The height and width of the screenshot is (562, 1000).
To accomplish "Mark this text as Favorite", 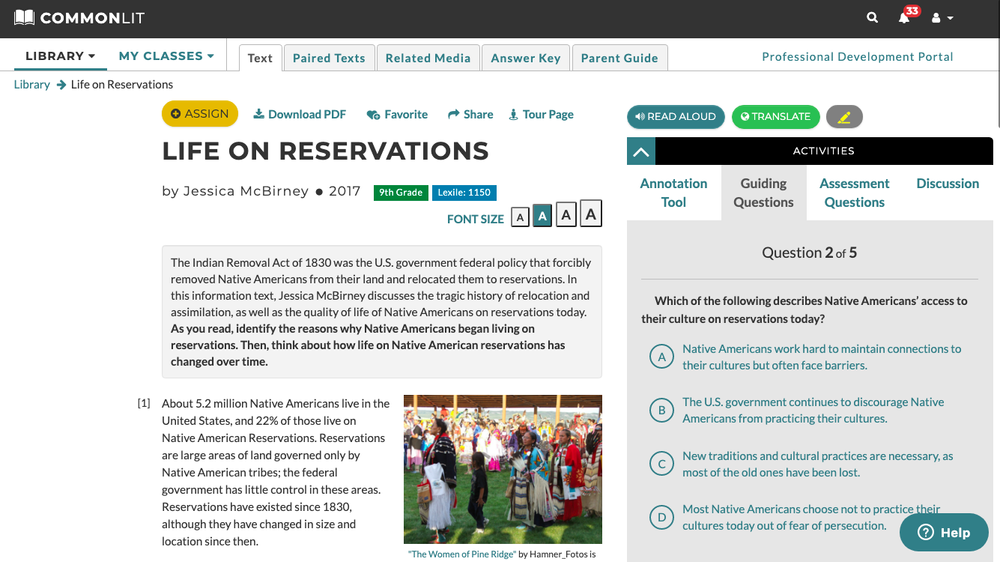I will [x=397, y=114].
